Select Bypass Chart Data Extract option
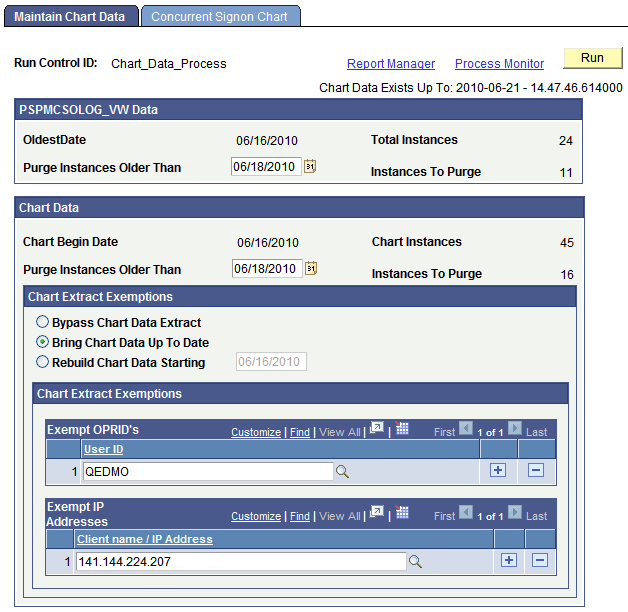The image size is (628, 612). (42, 322)
